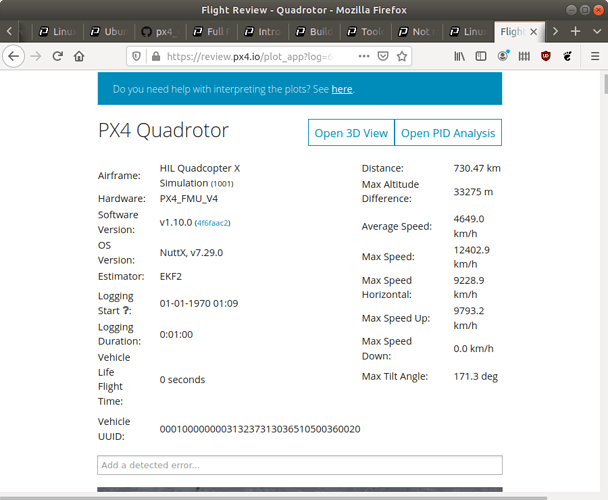Open commit hash 4f6faac2 link
This screenshot has width=608, height=500.
coord(212,223)
